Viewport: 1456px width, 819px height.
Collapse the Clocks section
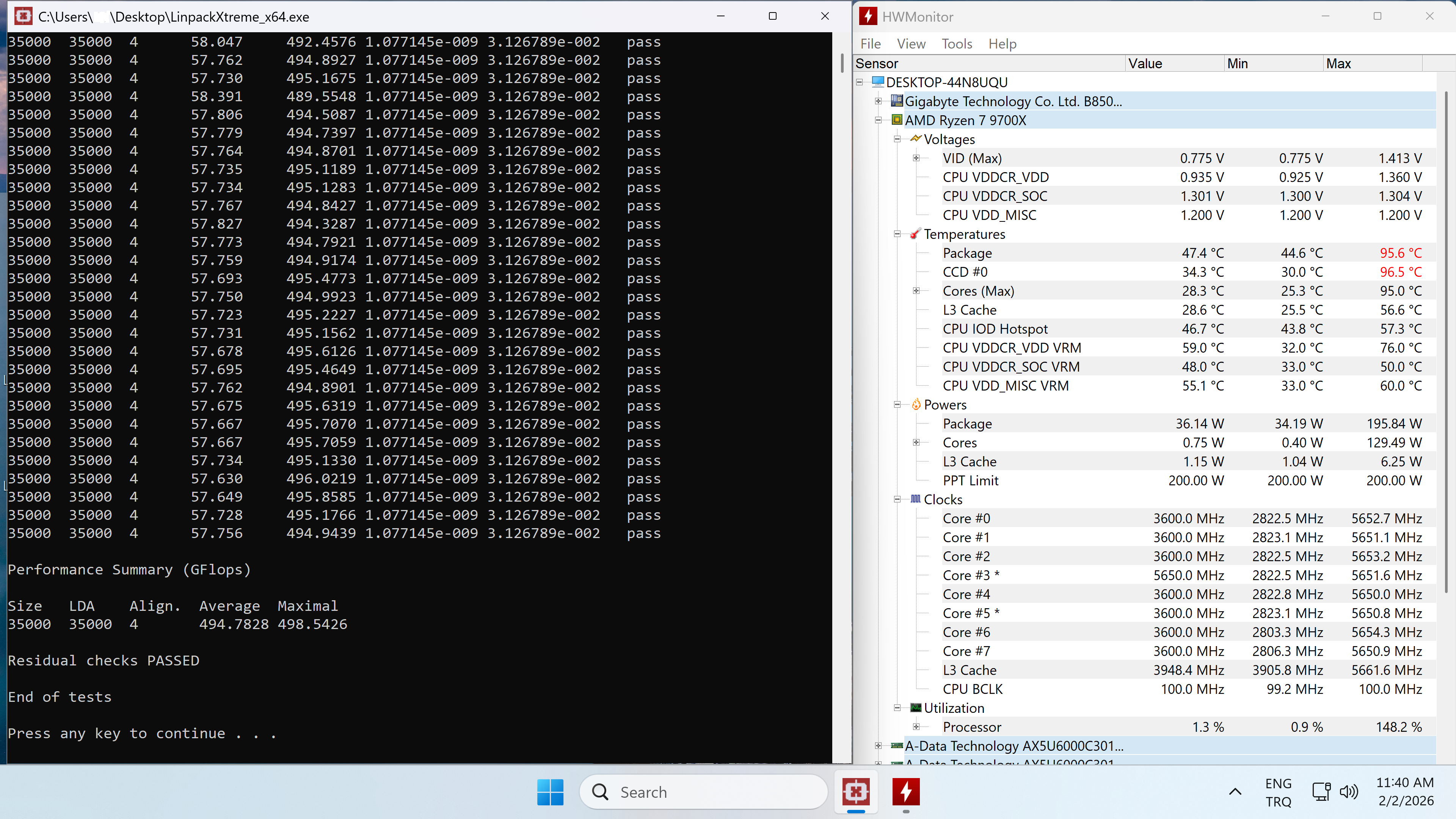pyautogui.click(x=897, y=499)
